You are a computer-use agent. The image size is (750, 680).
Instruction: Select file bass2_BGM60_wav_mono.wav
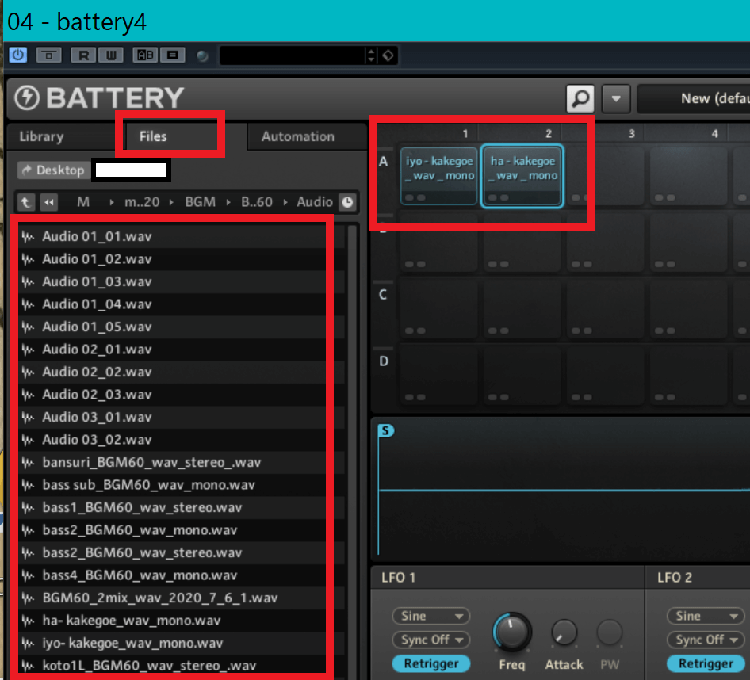pyautogui.click(x=182, y=530)
